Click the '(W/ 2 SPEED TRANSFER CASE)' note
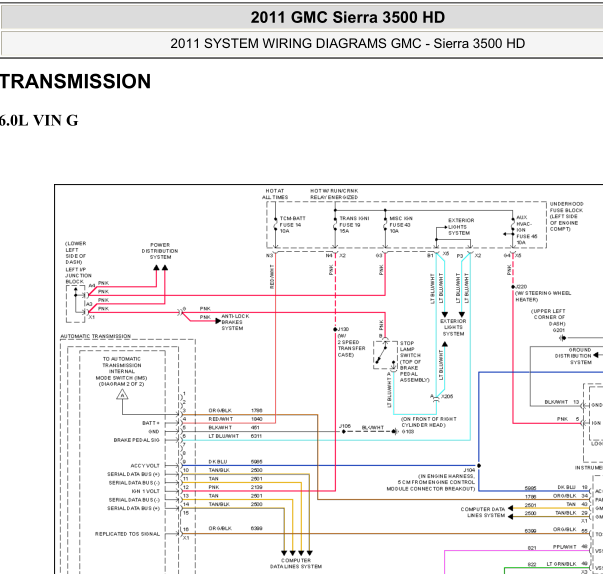This screenshot has width=603, height=574. point(351,345)
